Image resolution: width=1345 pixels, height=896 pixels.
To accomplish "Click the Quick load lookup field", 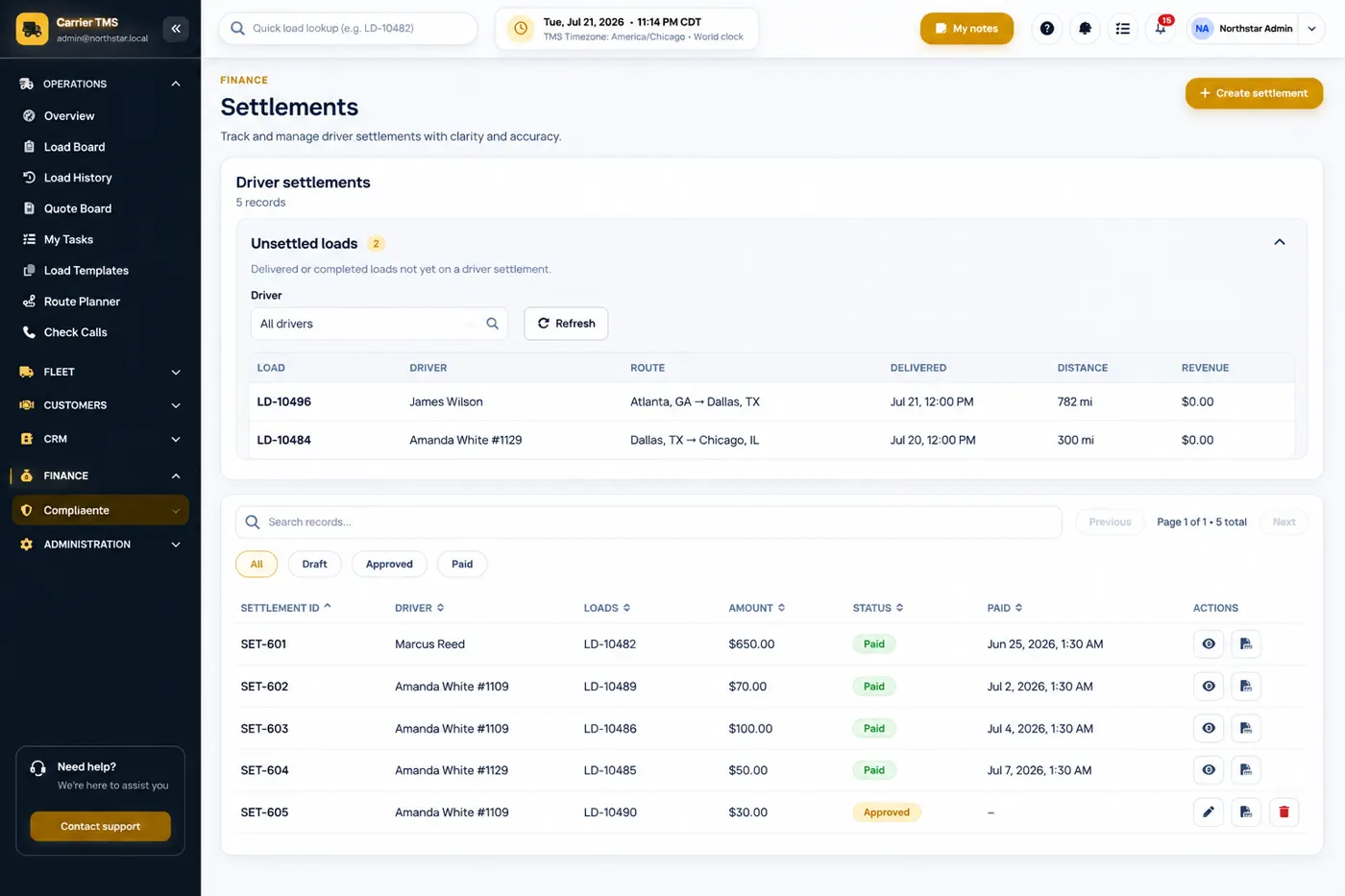I will 348,29.
